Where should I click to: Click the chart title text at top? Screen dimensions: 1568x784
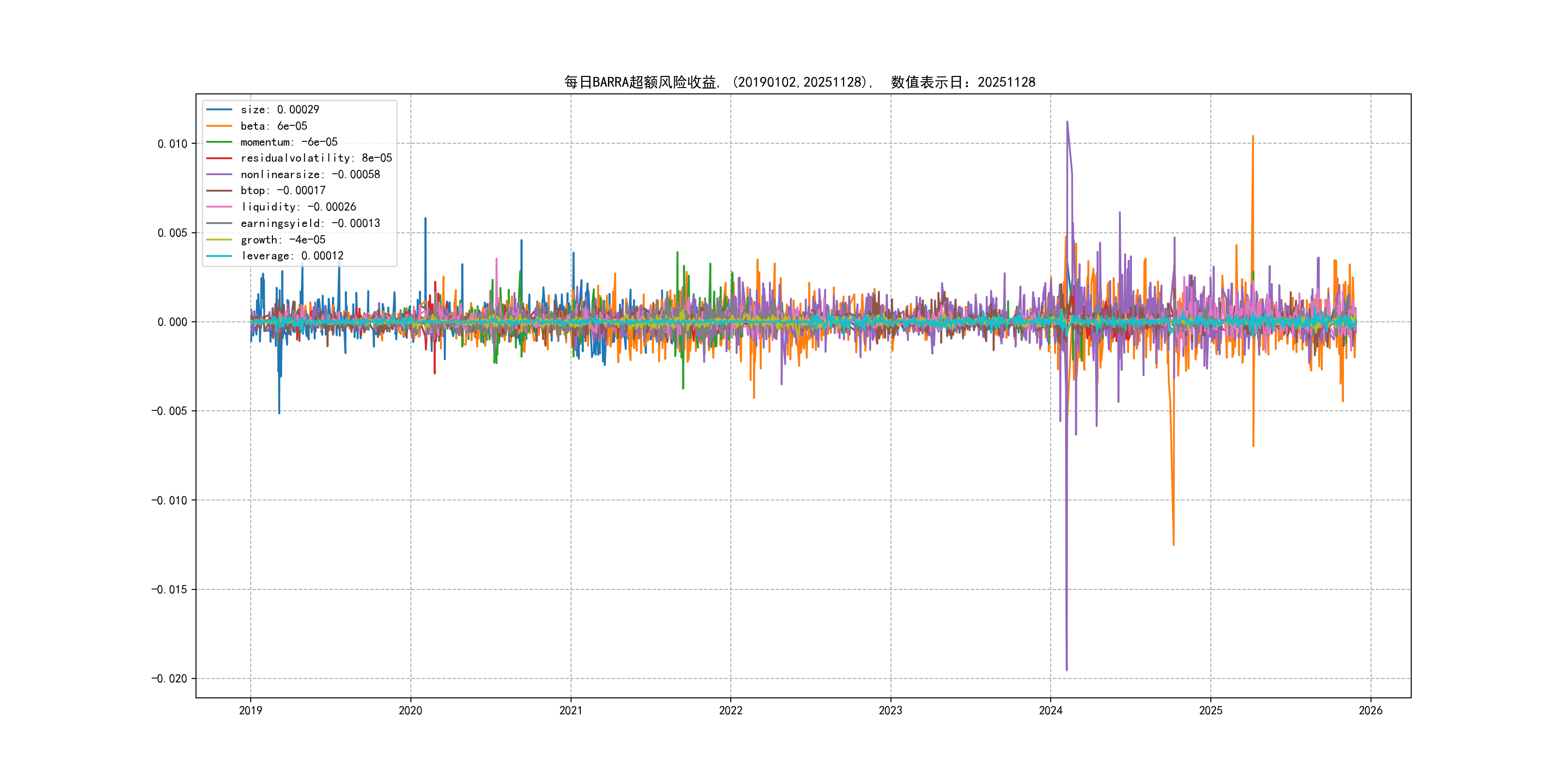click(799, 82)
